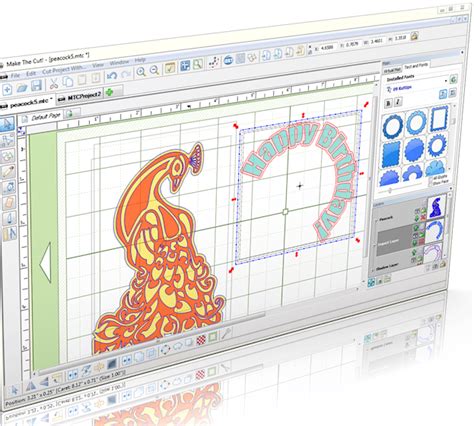Click the green plus new tab icon
474x426 pixels.
(109, 92)
